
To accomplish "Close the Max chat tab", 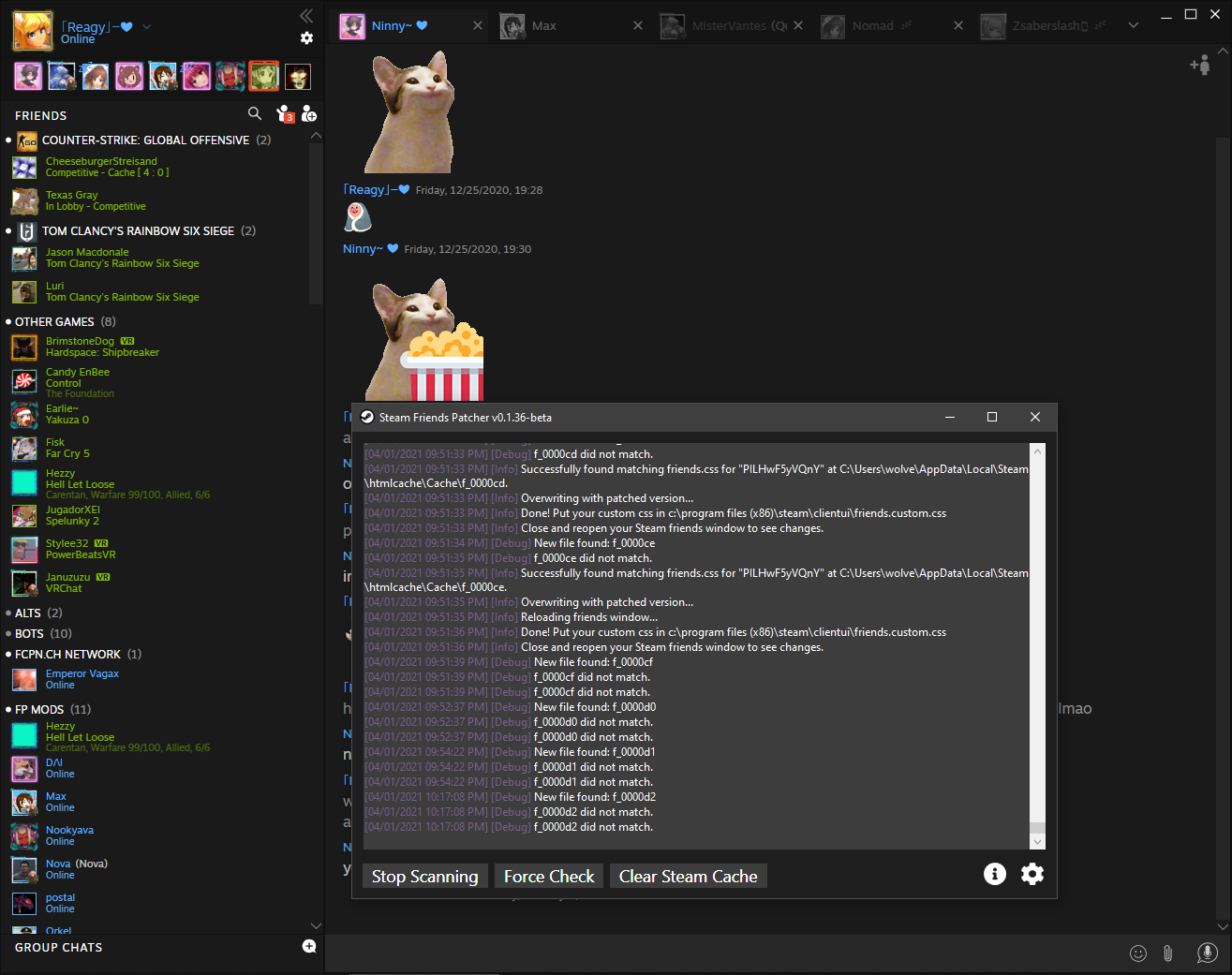I will [x=638, y=25].
